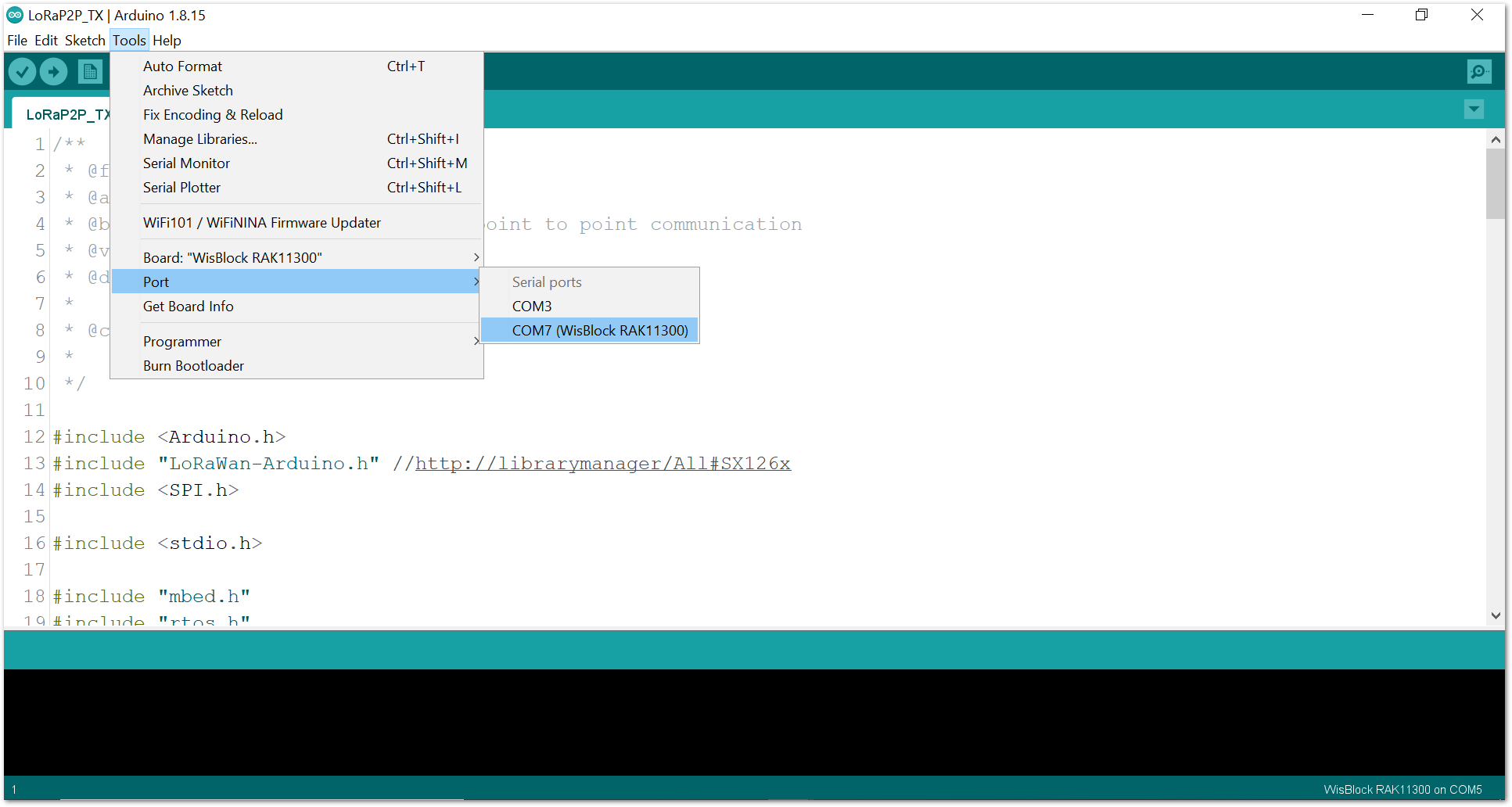Open the File menu
1512x807 pixels.
pyautogui.click(x=17, y=41)
